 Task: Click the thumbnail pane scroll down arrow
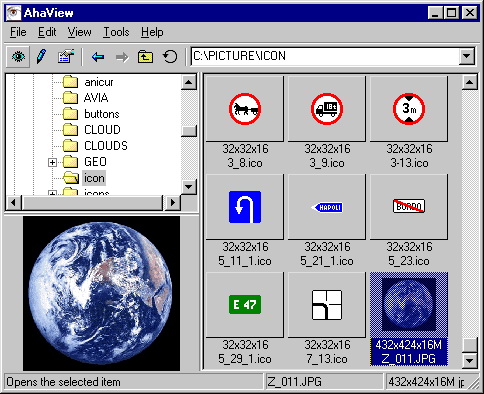[469, 360]
